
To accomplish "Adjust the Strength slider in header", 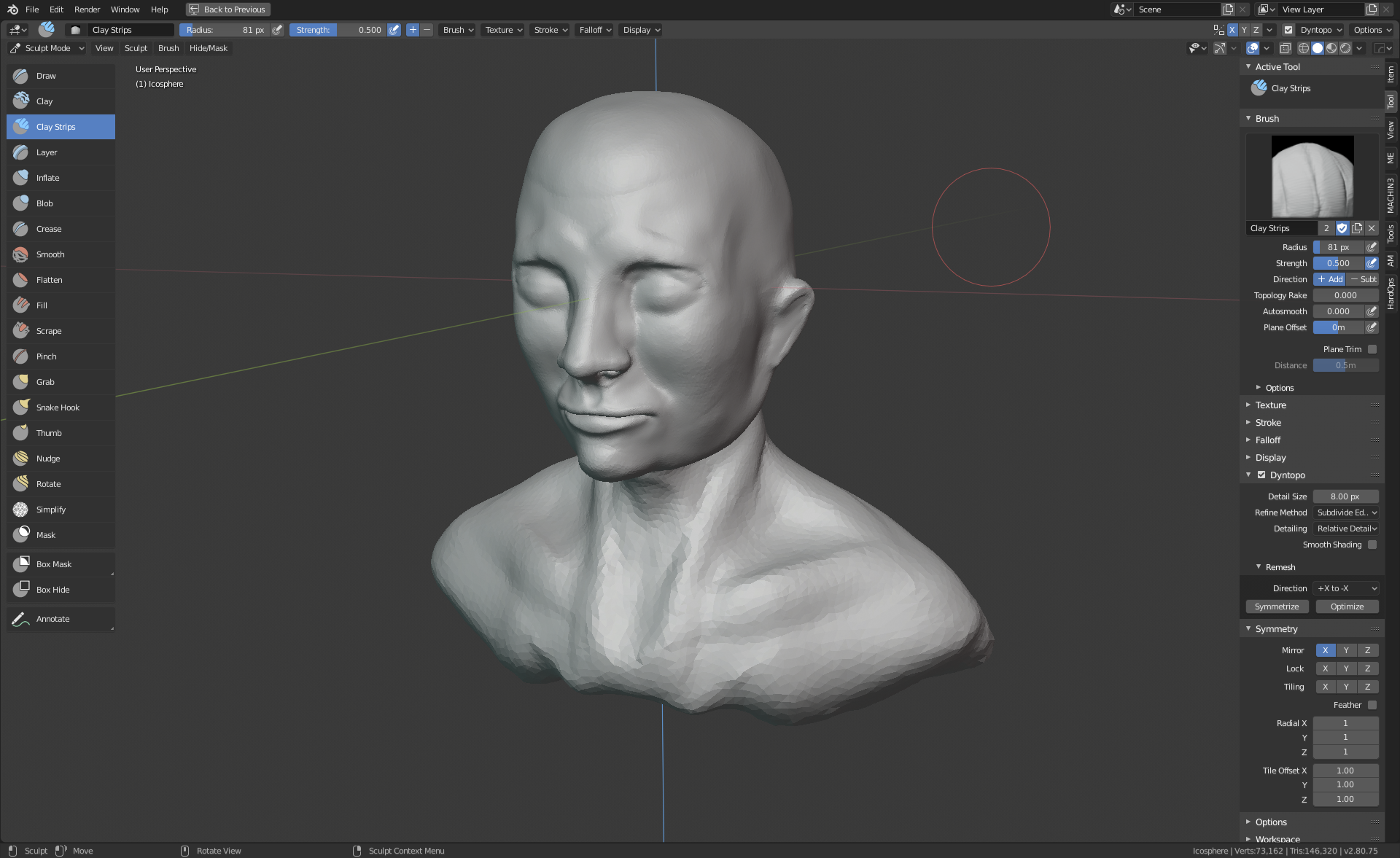I will click(x=338, y=30).
